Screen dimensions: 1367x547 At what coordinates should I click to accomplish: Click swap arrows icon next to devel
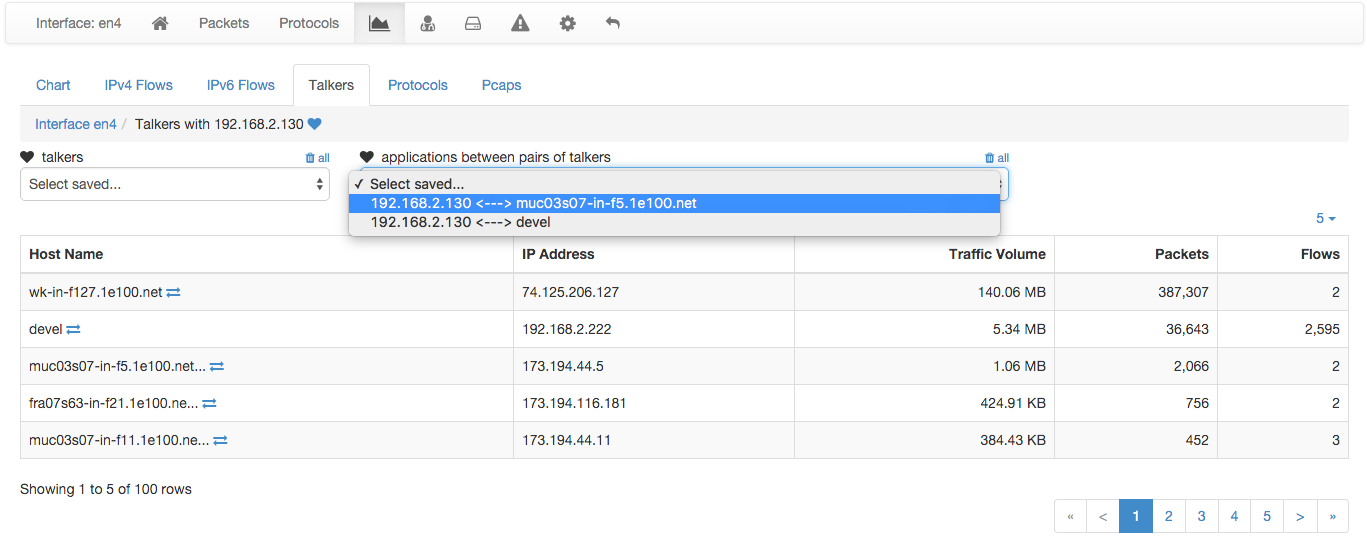(73, 329)
